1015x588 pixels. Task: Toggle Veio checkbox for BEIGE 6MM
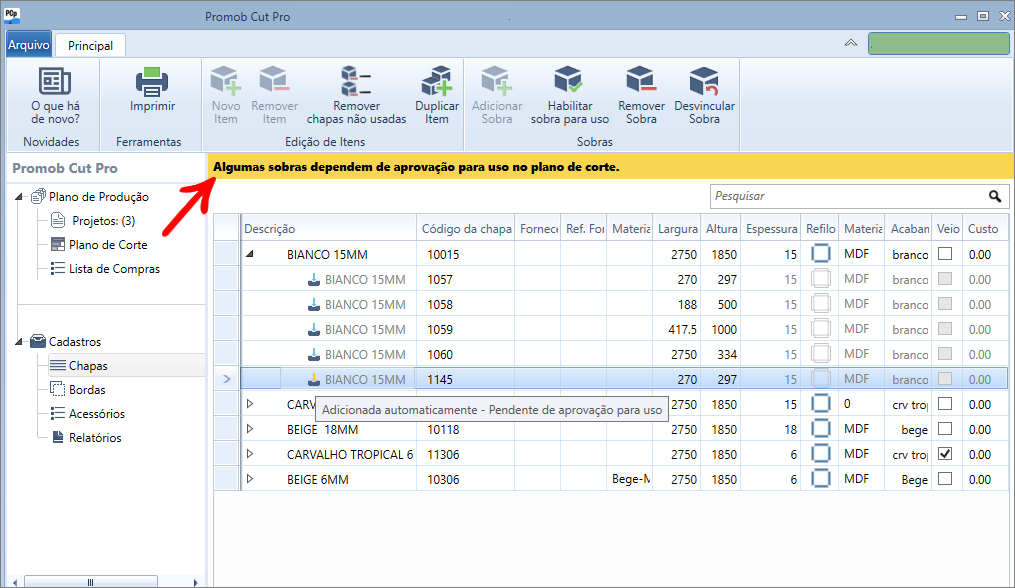click(945, 479)
